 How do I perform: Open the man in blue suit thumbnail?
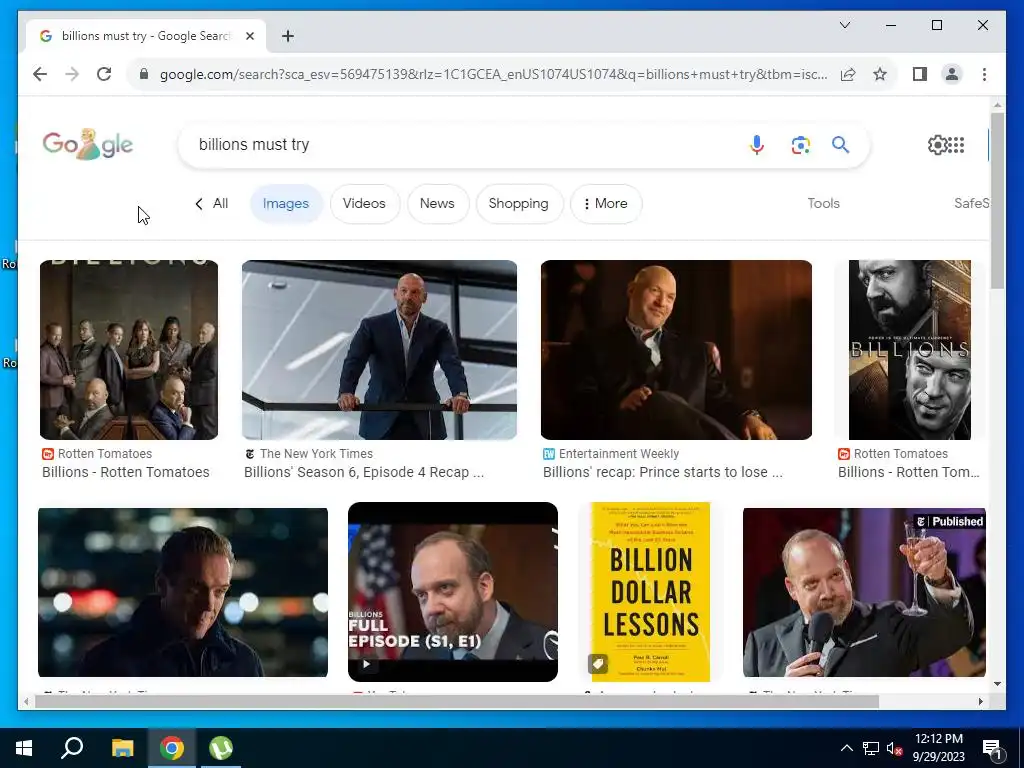tap(379, 350)
